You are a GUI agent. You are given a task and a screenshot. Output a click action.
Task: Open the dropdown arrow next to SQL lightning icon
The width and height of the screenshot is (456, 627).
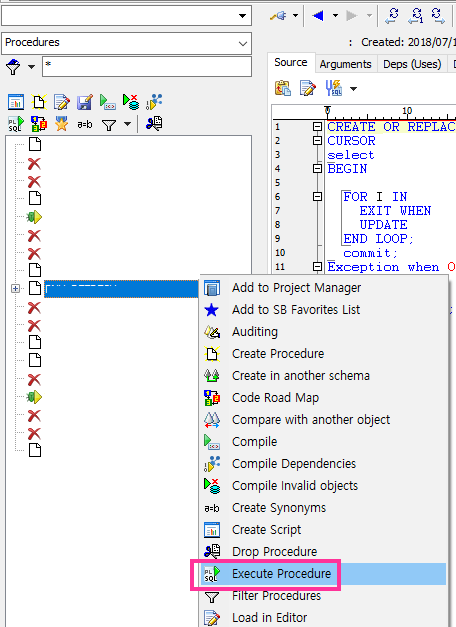click(354, 89)
